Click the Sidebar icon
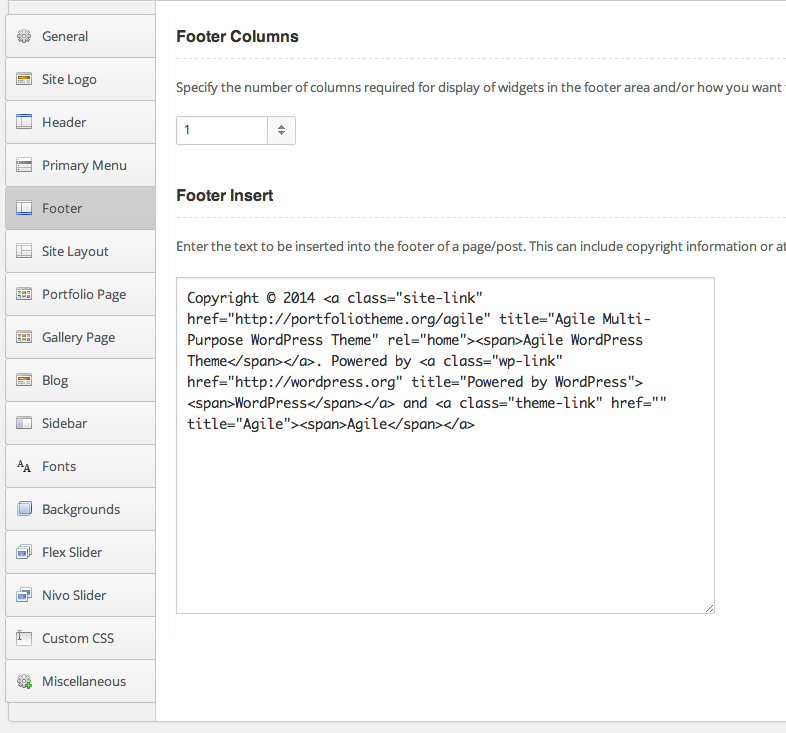 click(24, 423)
